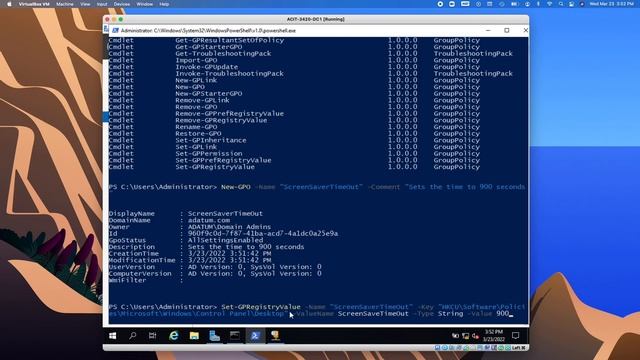640x360 pixels.
Task: Select the PowerShell taskbar icon
Action: 255,336
